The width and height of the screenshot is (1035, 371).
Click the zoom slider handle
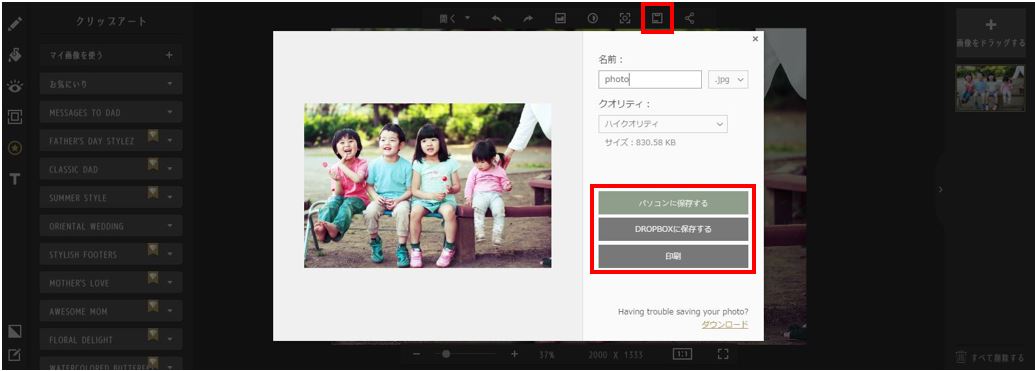point(446,354)
